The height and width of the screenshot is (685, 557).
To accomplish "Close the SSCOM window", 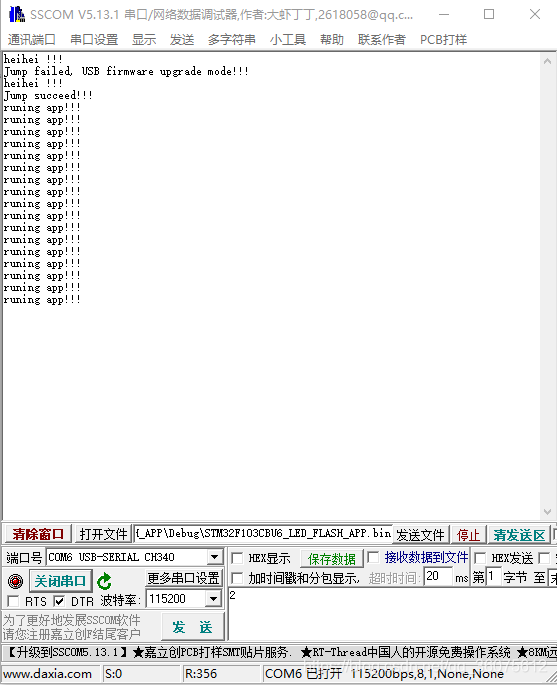I will [535, 14].
